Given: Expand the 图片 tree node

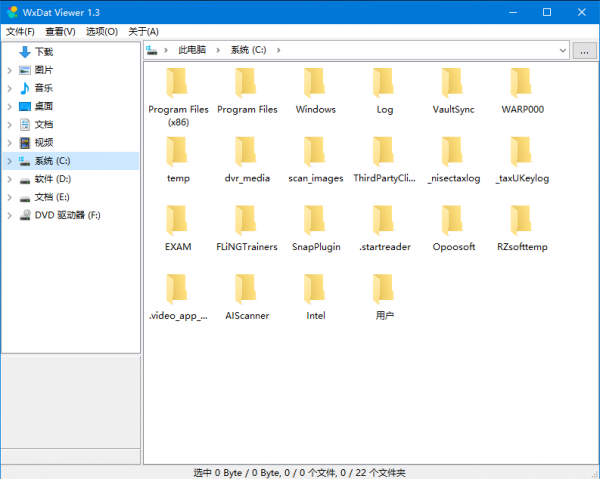Looking at the screenshot, I should [10, 70].
